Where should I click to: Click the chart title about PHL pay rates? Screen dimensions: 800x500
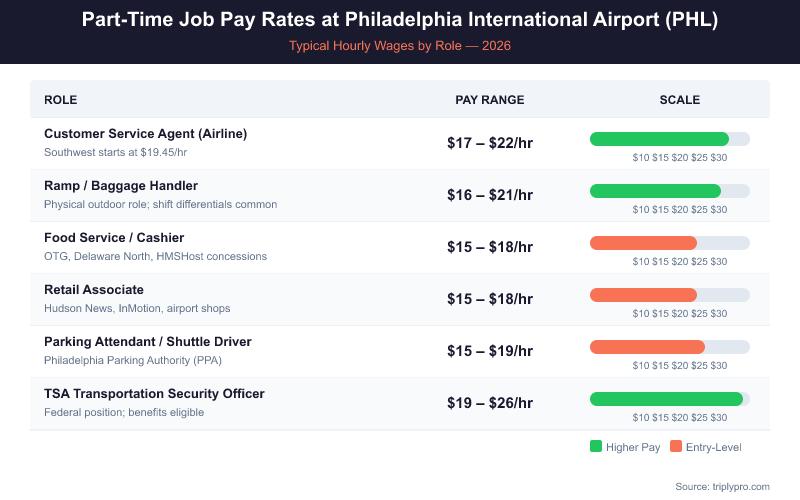click(400, 21)
